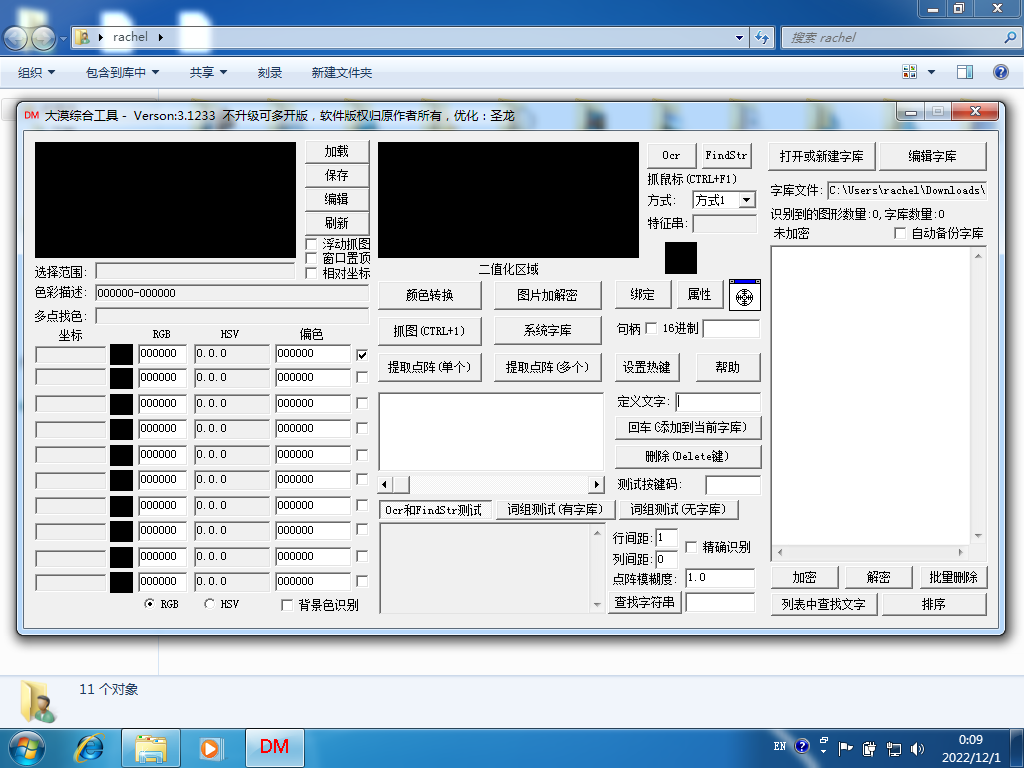Click the DM icon in the taskbar

pyautogui.click(x=274, y=747)
